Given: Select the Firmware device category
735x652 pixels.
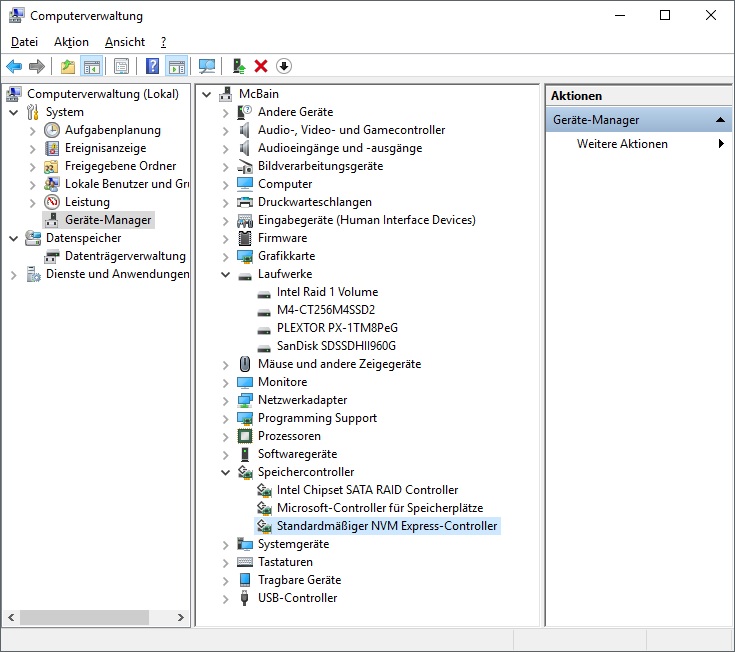Looking at the screenshot, I should pyautogui.click(x=283, y=238).
